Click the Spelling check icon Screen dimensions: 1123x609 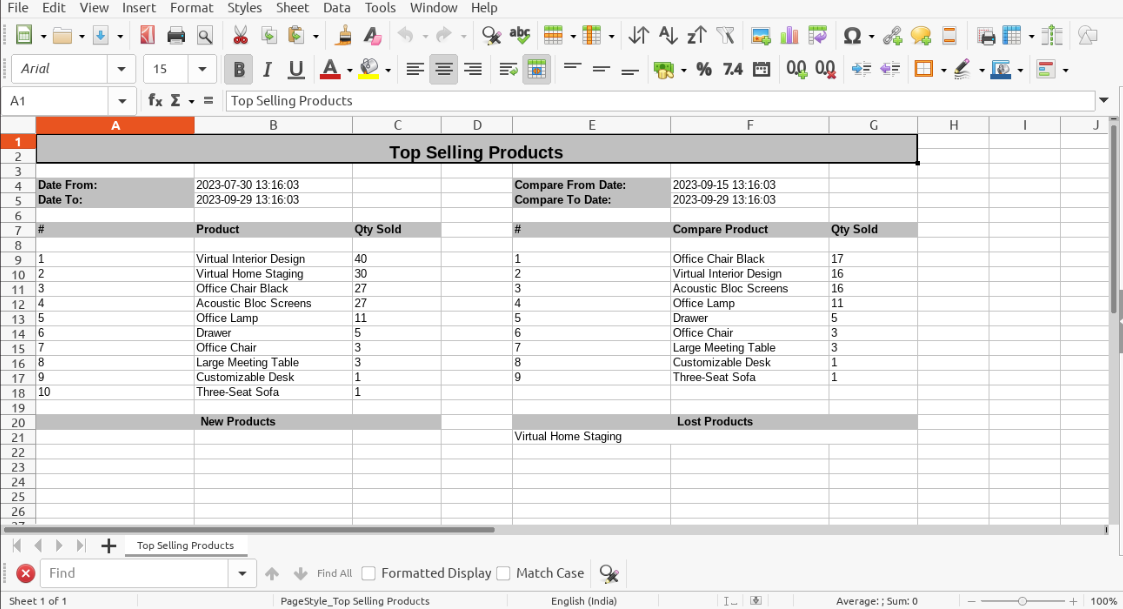520,35
